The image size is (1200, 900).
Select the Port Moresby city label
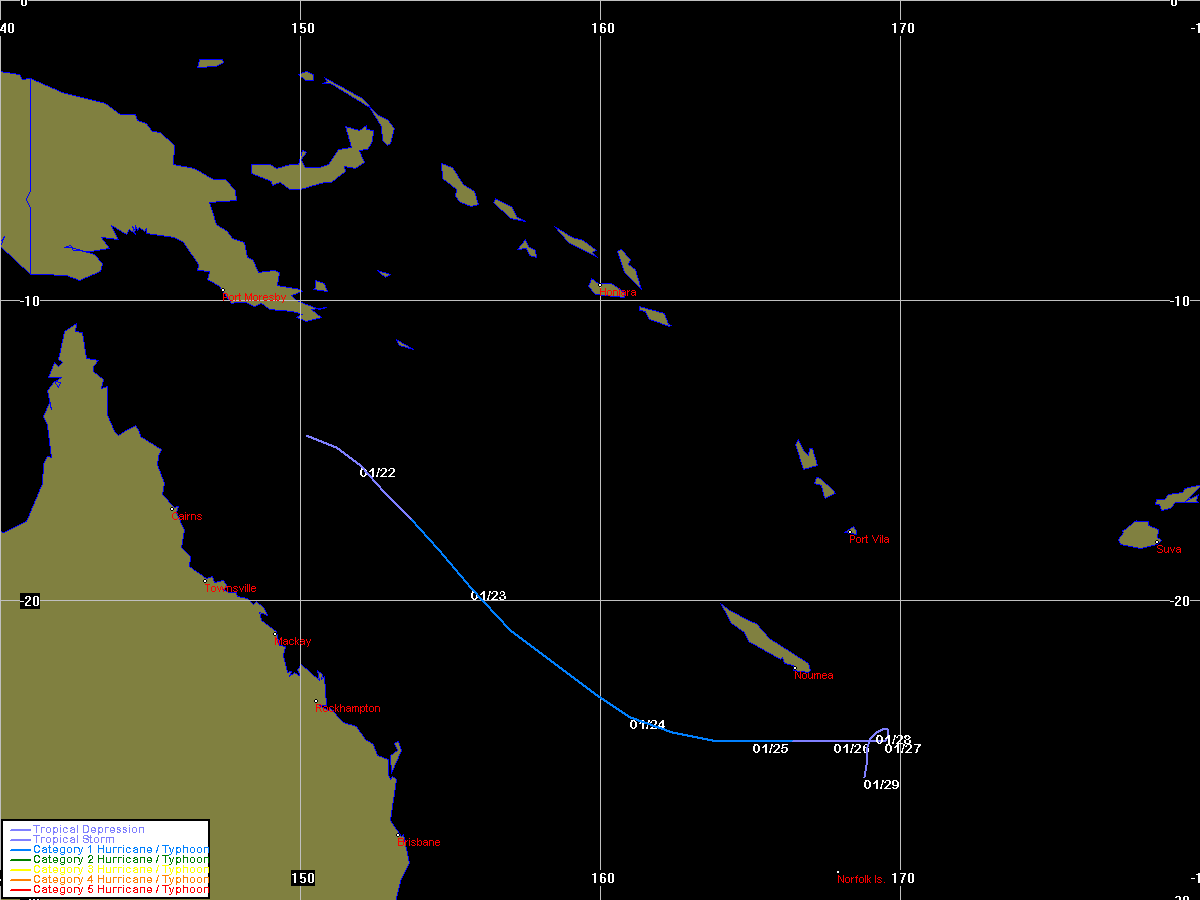pyautogui.click(x=254, y=298)
